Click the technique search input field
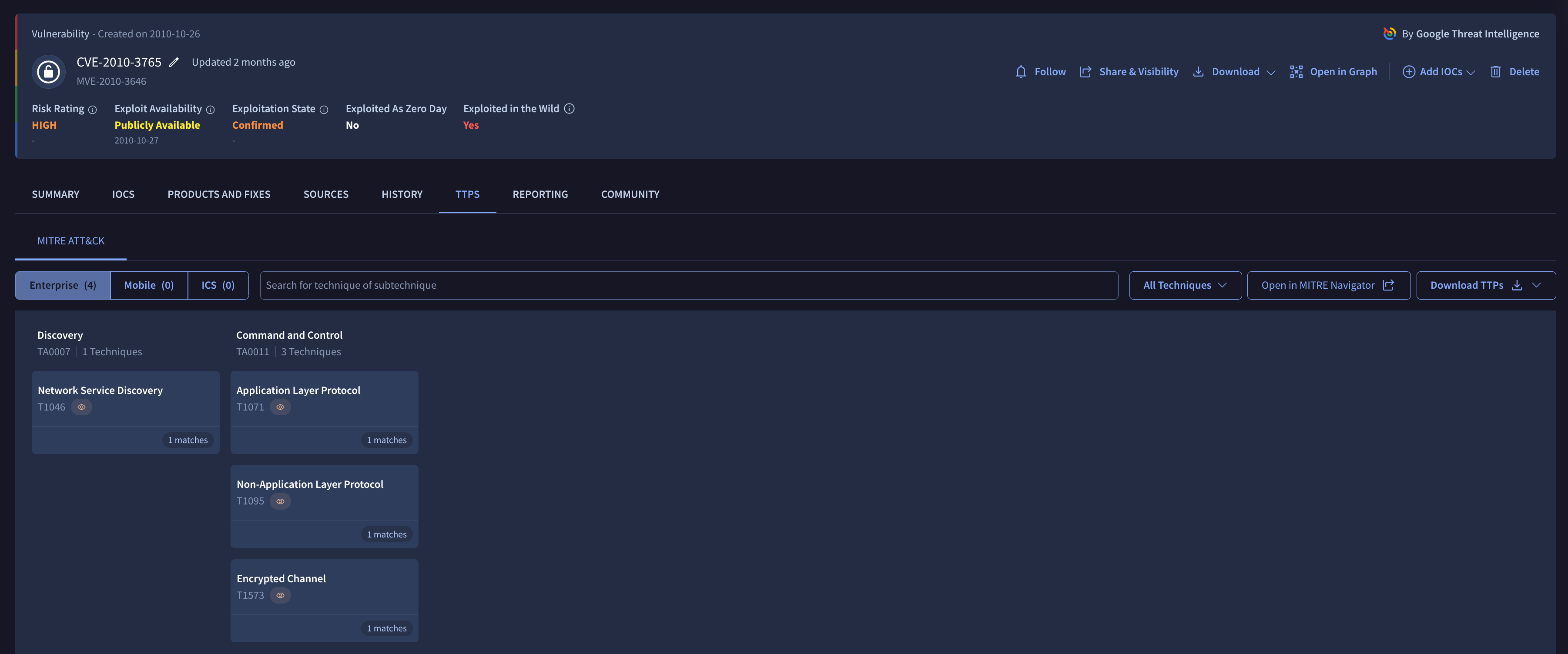Screen dimensions: 1568x654 (x=688, y=285)
